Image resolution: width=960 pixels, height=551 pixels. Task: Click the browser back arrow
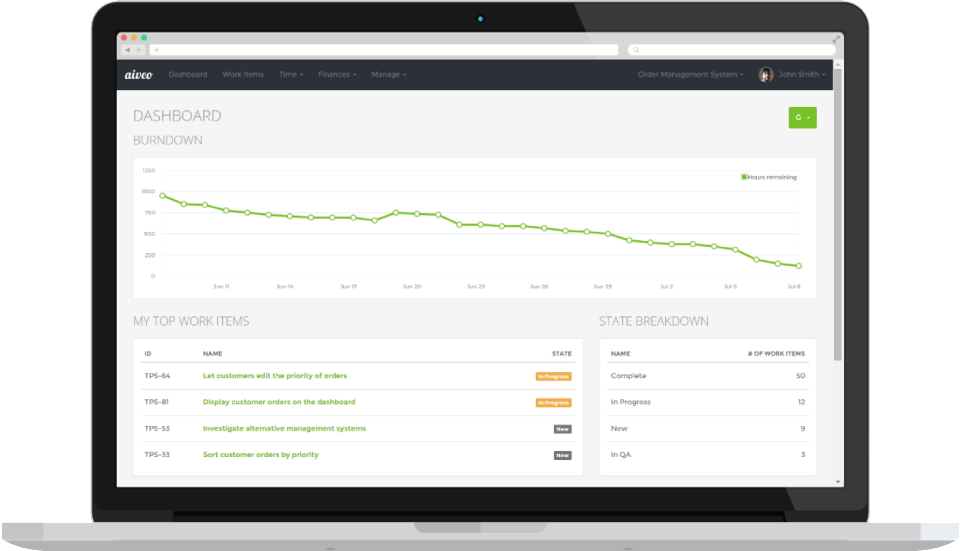[127, 50]
